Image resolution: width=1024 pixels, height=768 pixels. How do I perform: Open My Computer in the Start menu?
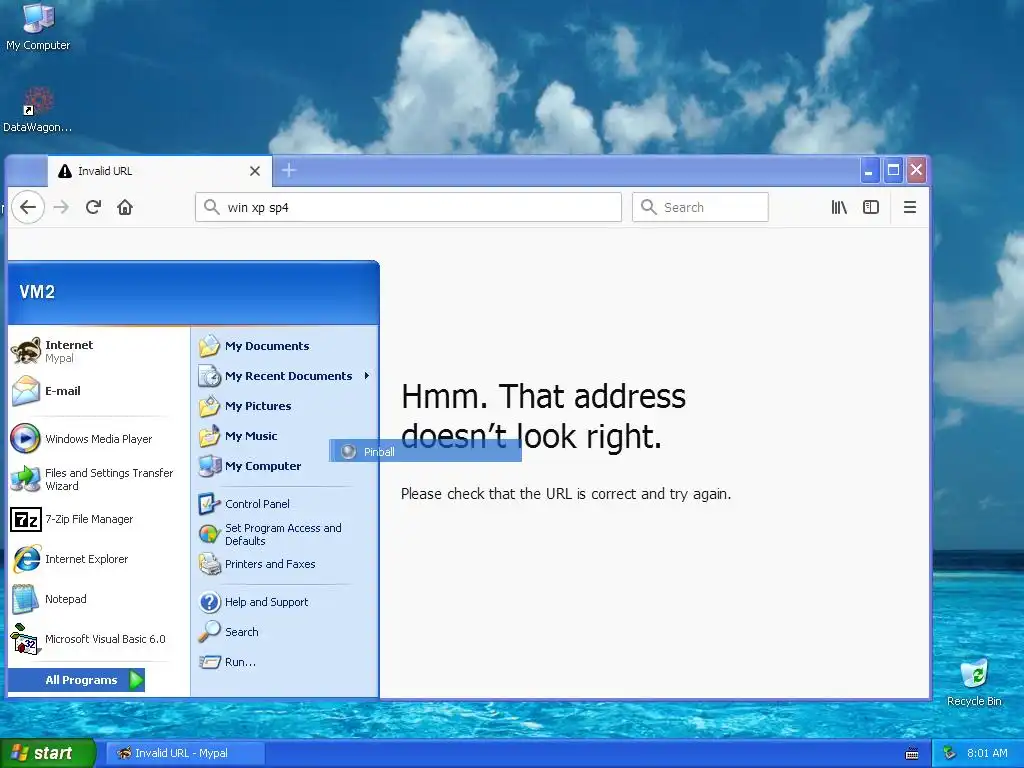click(x=284, y=466)
